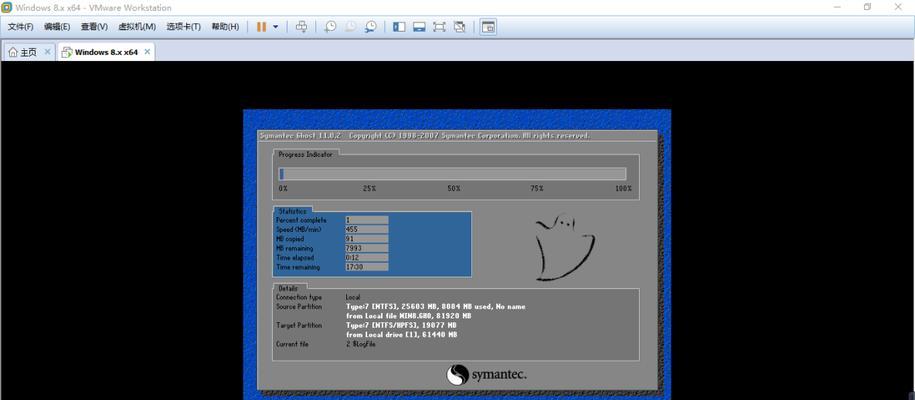Enter full screen mode icon

tap(439, 27)
